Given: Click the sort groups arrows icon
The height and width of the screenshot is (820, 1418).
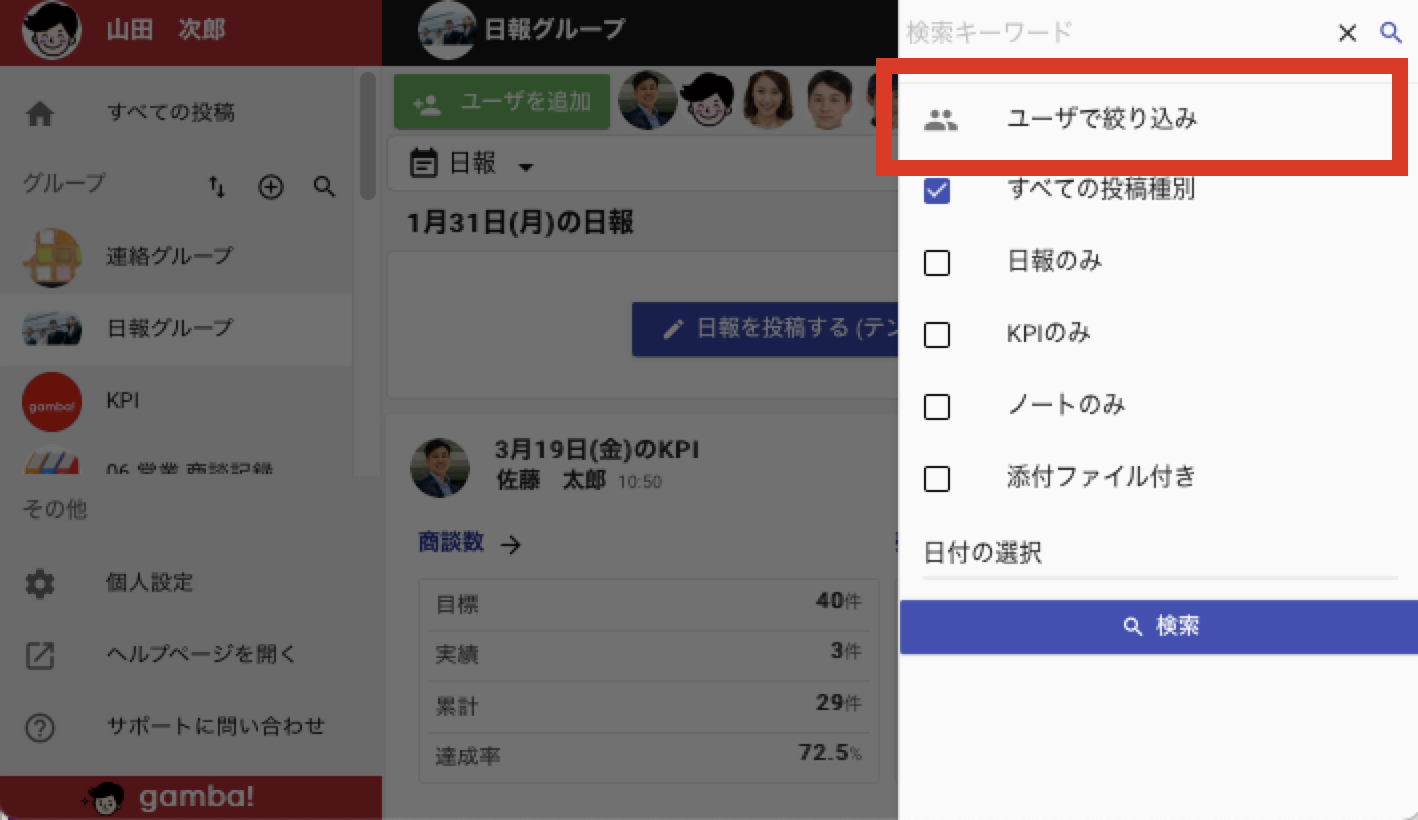Looking at the screenshot, I should point(217,187).
